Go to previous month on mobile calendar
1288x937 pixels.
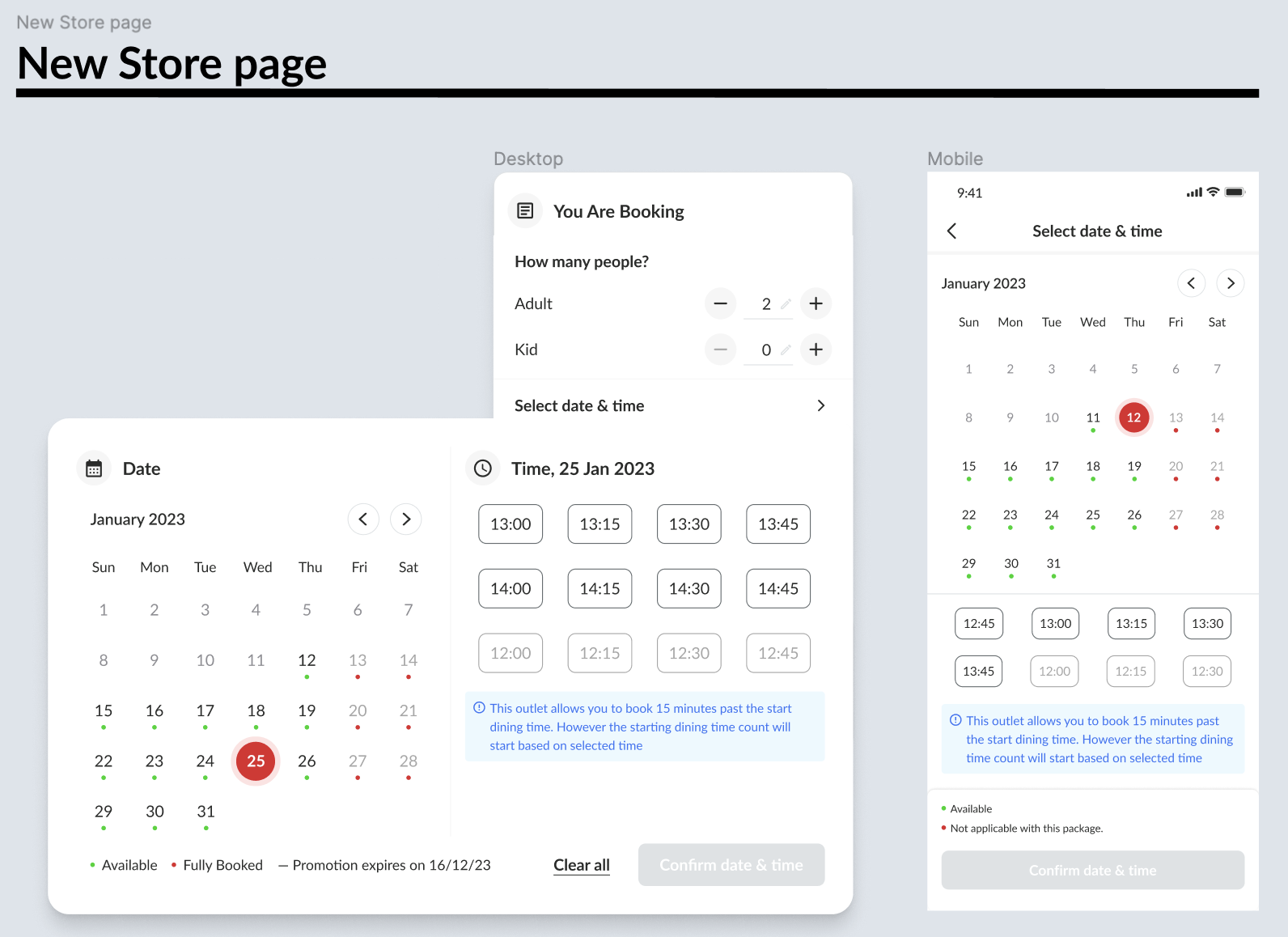pyautogui.click(x=1191, y=283)
